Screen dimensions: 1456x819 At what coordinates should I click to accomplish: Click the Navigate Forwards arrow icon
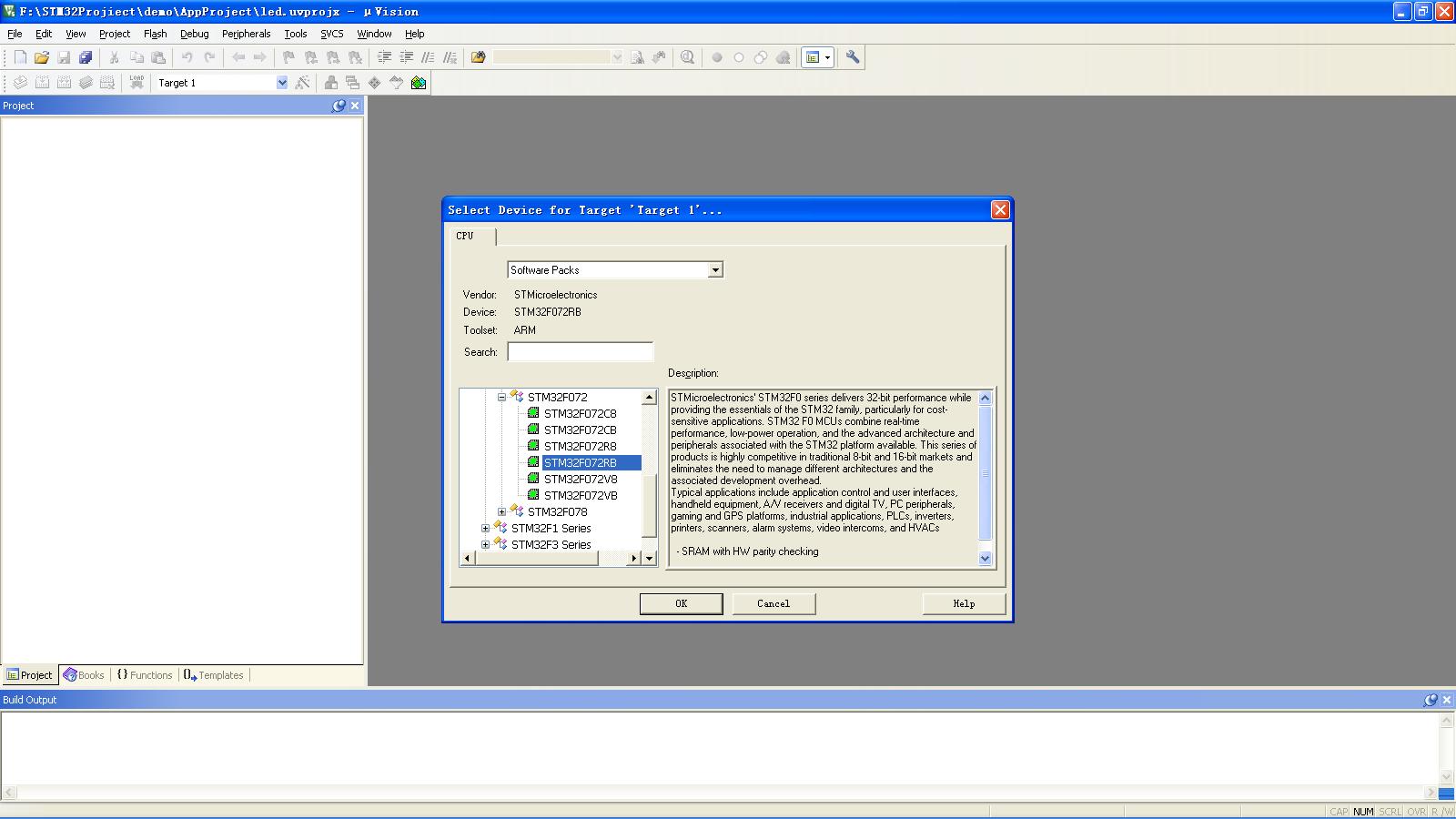[x=260, y=57]
